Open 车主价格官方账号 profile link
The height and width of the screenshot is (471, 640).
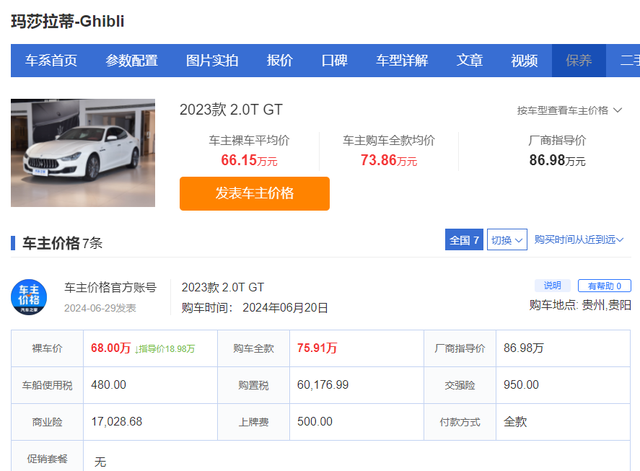click(x=110, y=287)
